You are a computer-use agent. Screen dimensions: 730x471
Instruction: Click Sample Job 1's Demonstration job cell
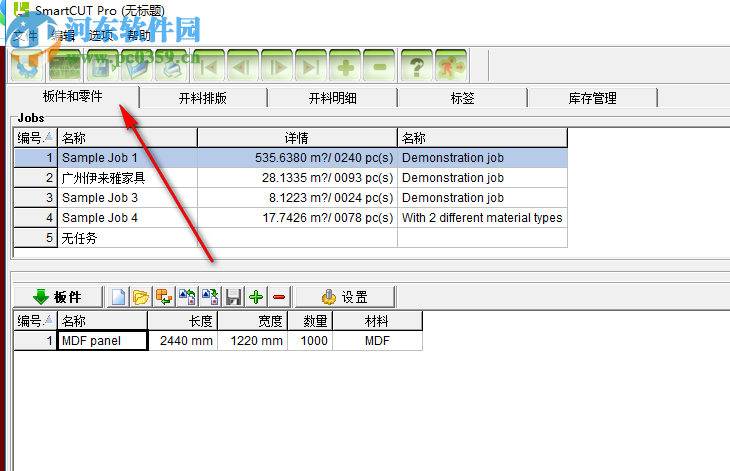pos(482,158)
